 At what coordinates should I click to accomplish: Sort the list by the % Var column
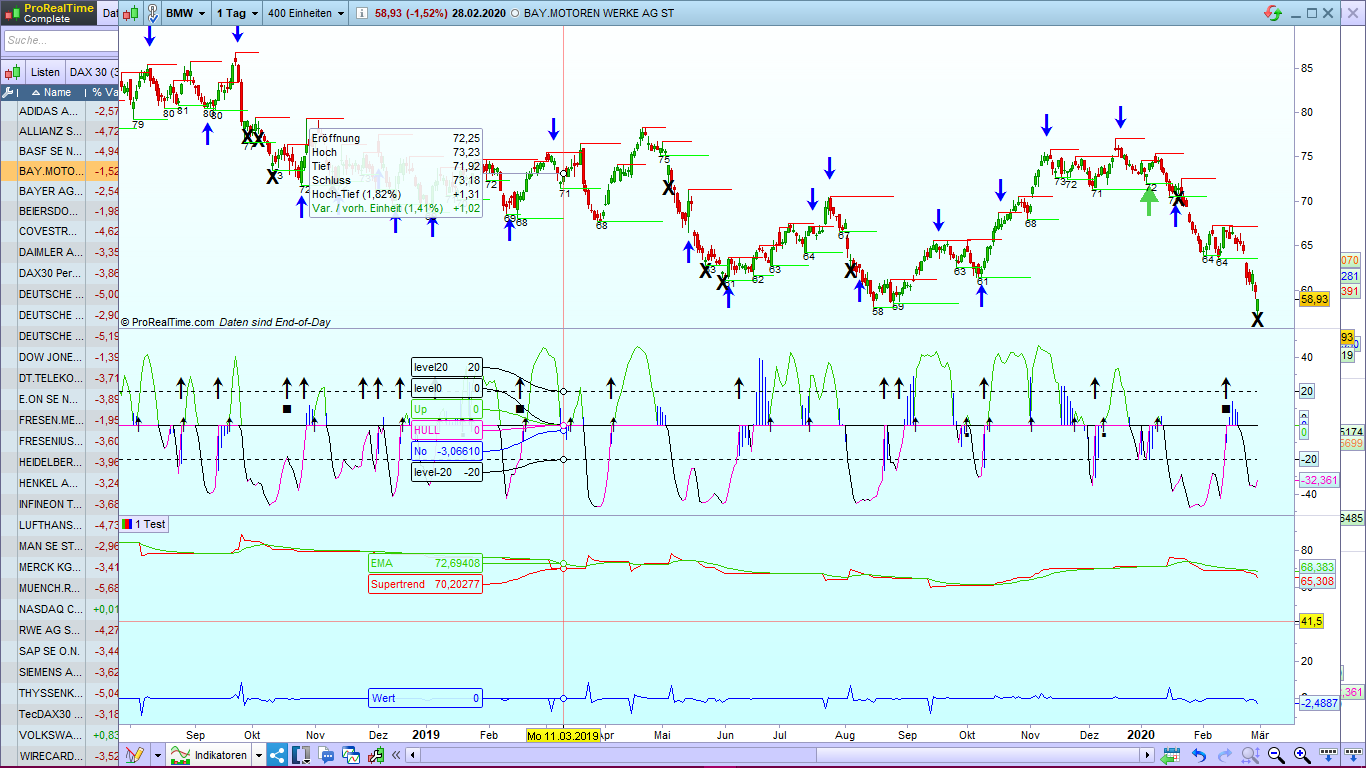(x=103, y=92)
